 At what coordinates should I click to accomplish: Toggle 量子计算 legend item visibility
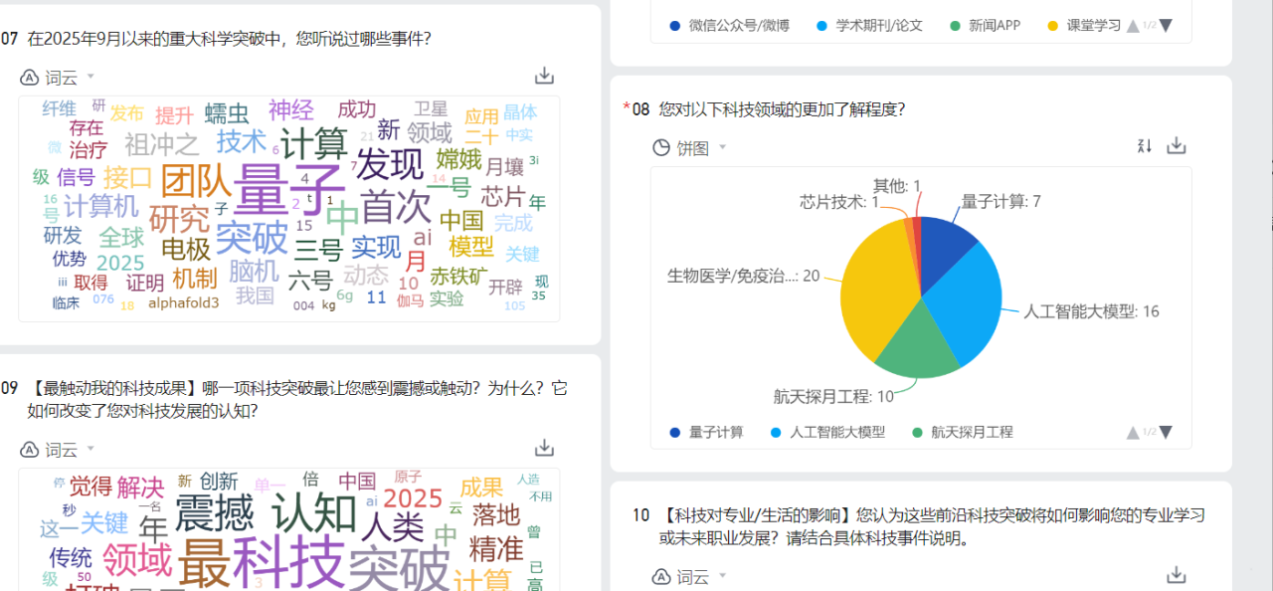707,432
